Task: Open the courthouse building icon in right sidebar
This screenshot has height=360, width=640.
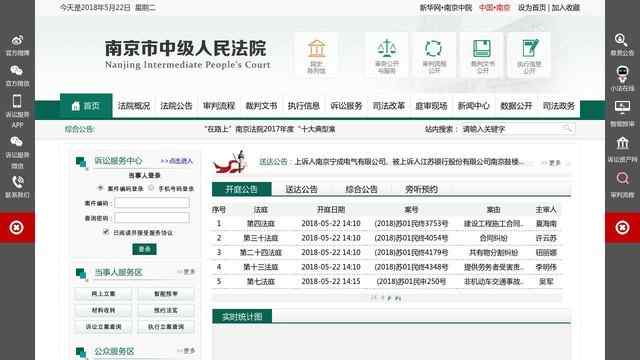Action: click(622, 143)
